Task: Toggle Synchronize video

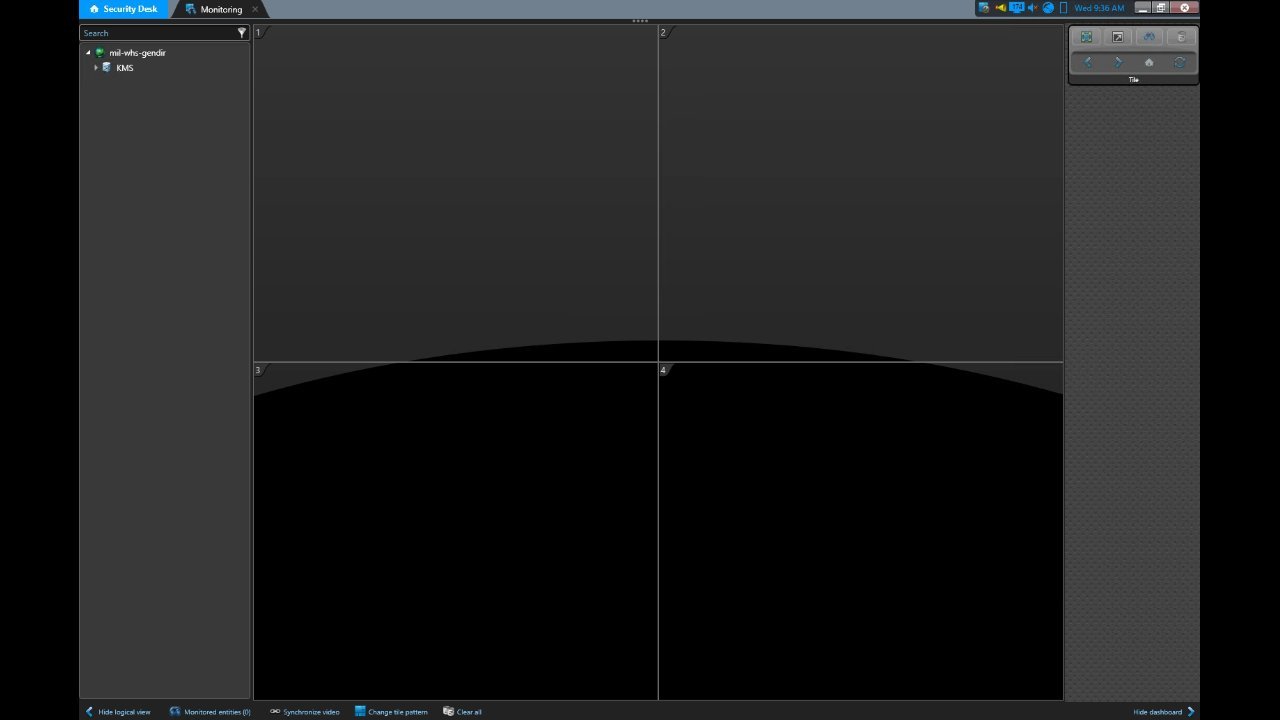Action: (x=305, y=712)
